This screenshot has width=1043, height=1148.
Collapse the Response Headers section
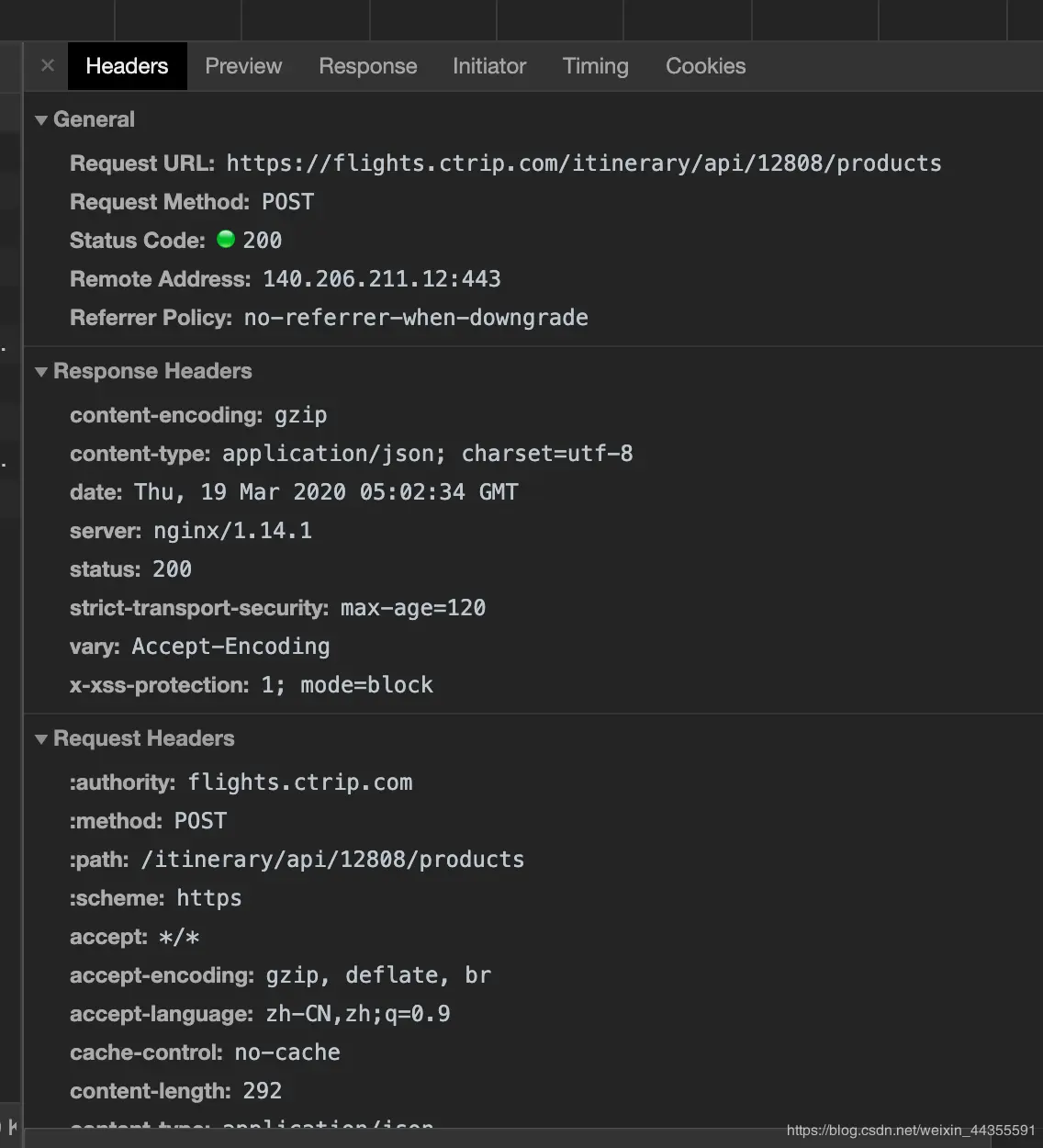[41, 372]
